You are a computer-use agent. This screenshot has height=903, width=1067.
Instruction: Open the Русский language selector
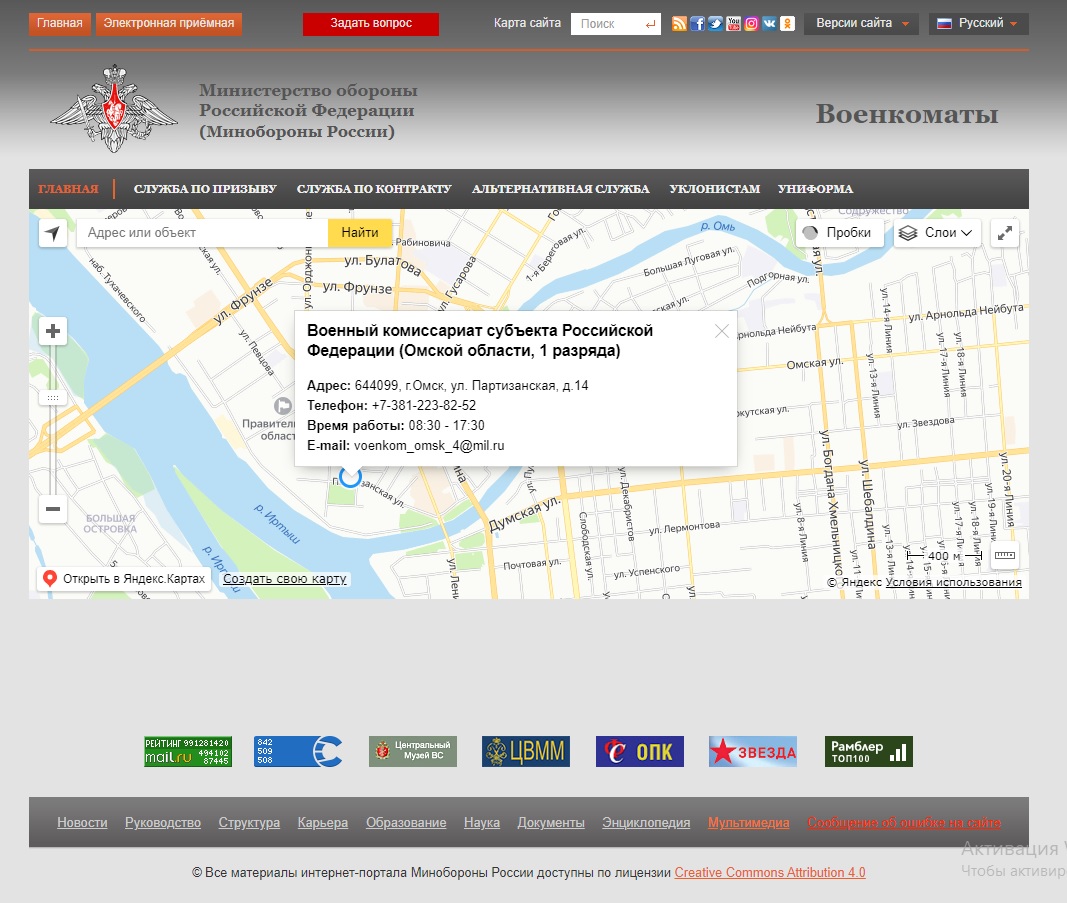tap(978, 24)
